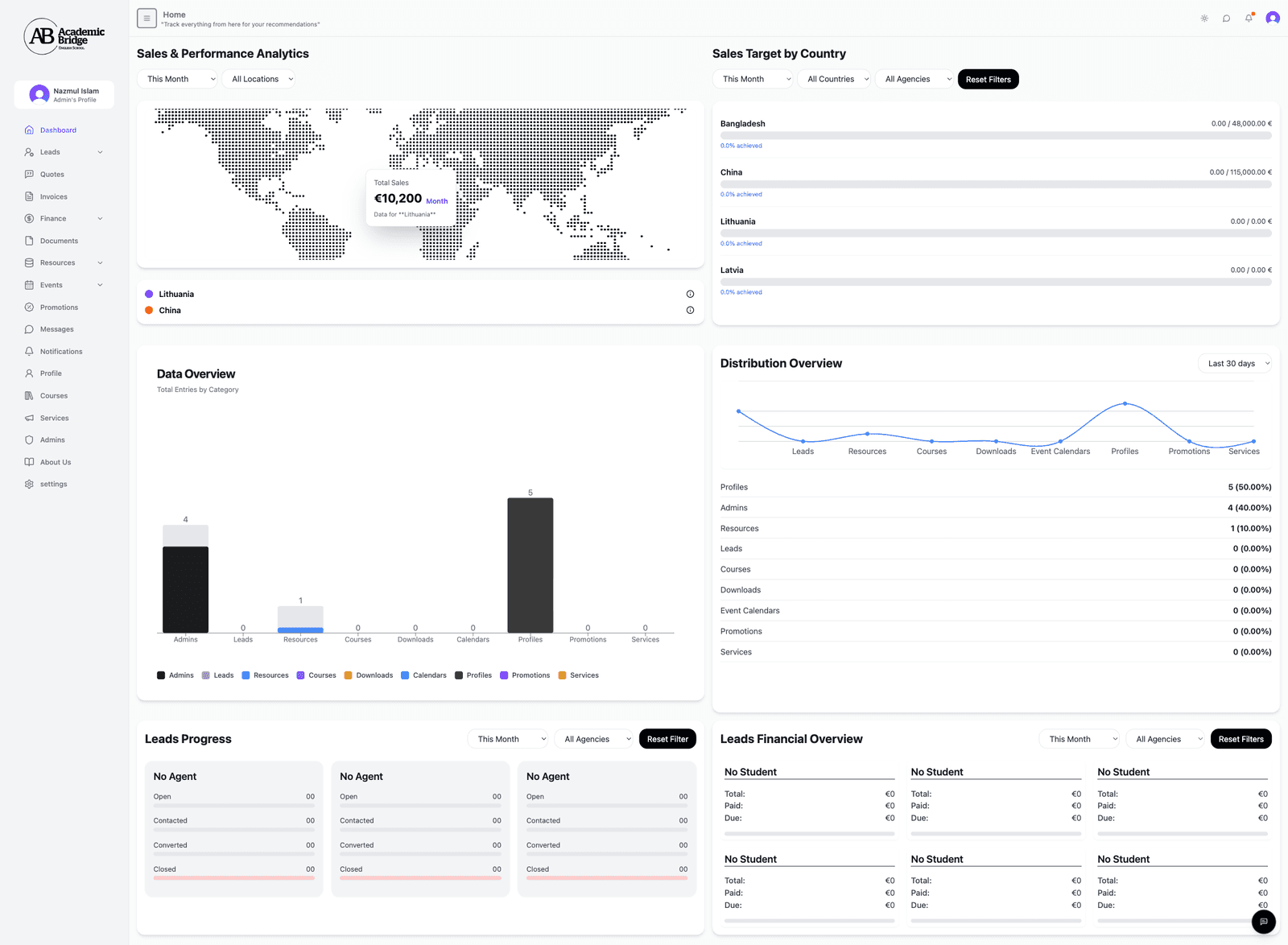Click the Nazmul Islam profile card
The width and height of the screenshot is (1288, 945).
(x=64, y=95)
